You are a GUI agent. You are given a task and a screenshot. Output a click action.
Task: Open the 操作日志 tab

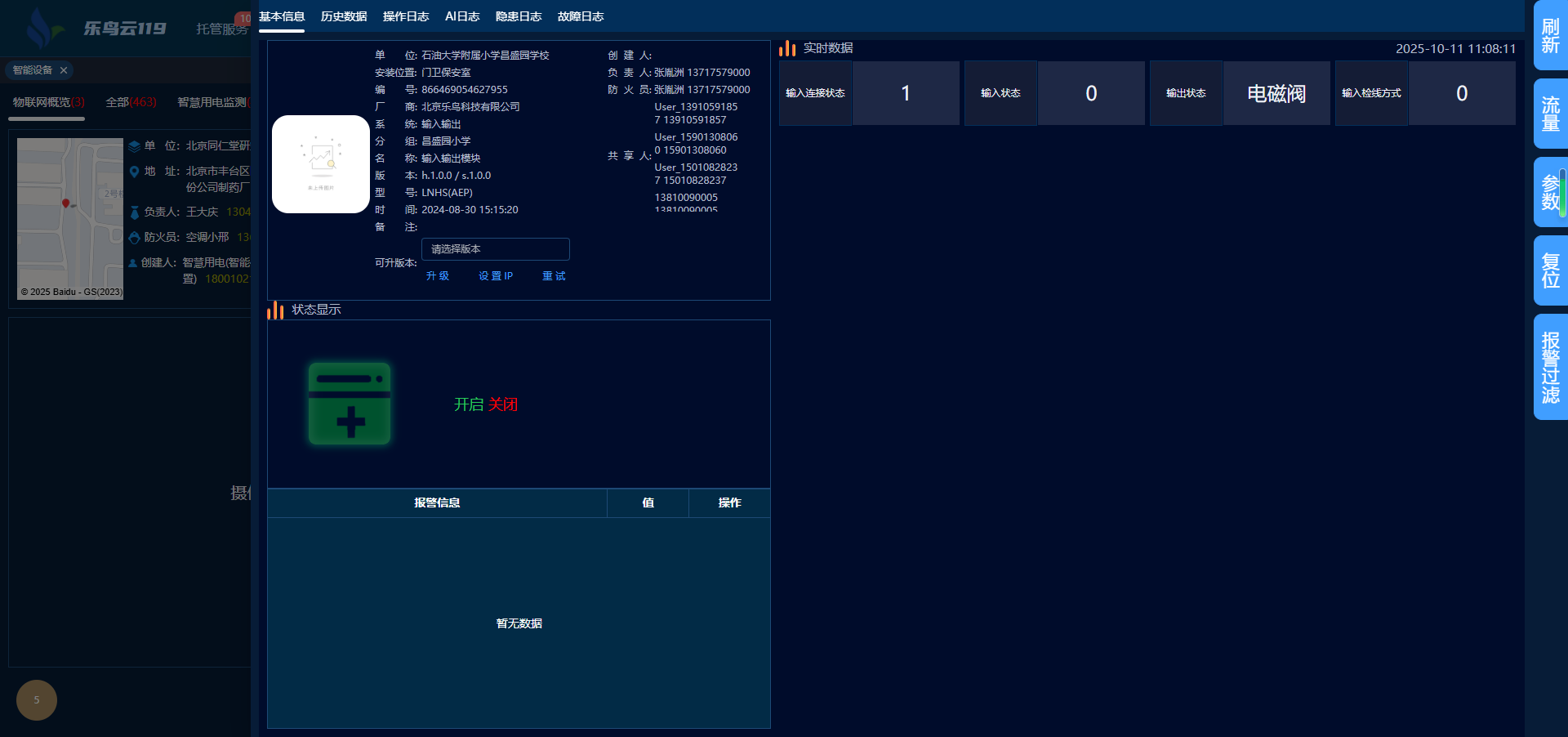click(x=406, y=17)
